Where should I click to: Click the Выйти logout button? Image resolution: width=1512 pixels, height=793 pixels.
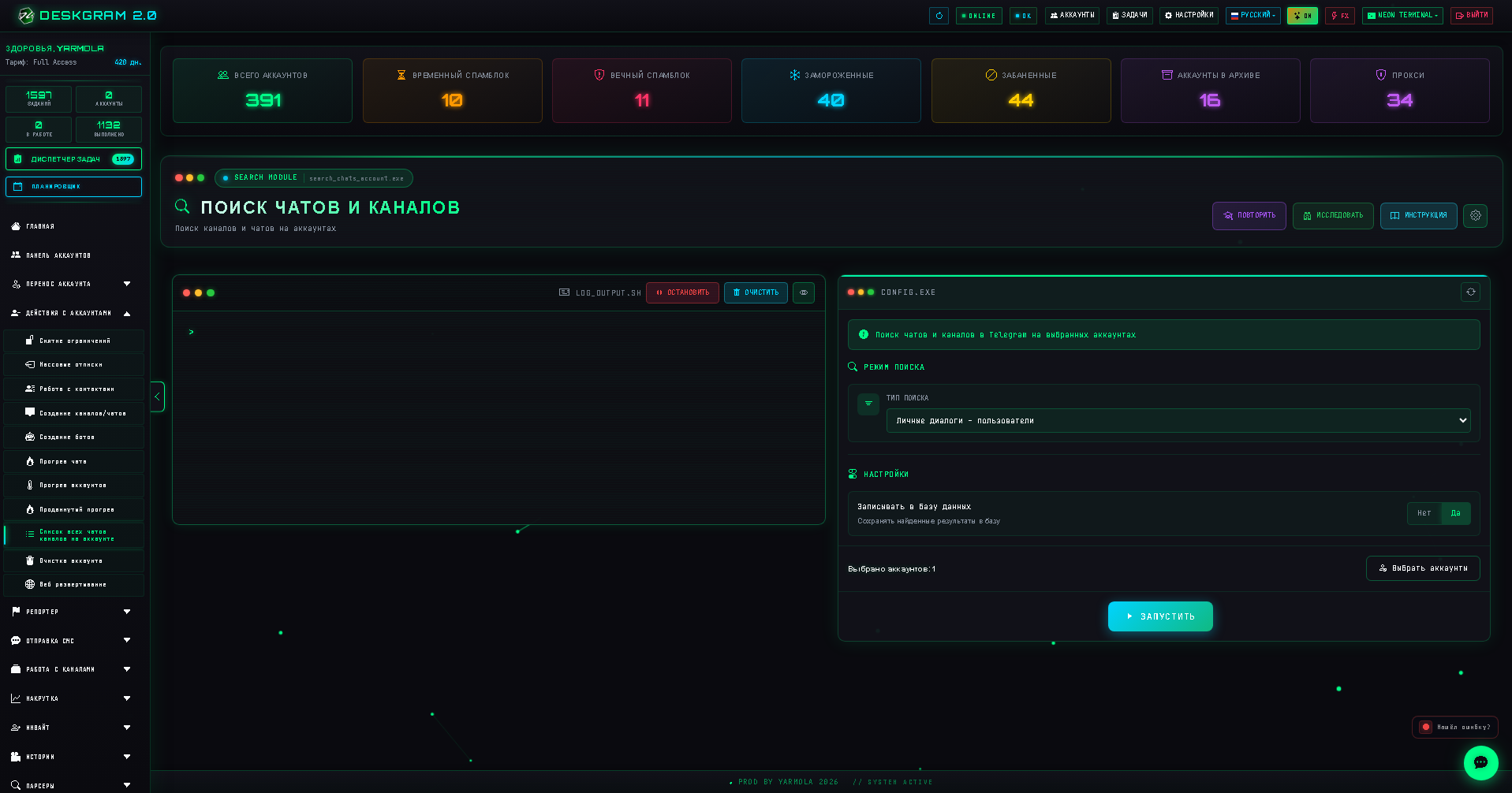[x=1472, y=16]
